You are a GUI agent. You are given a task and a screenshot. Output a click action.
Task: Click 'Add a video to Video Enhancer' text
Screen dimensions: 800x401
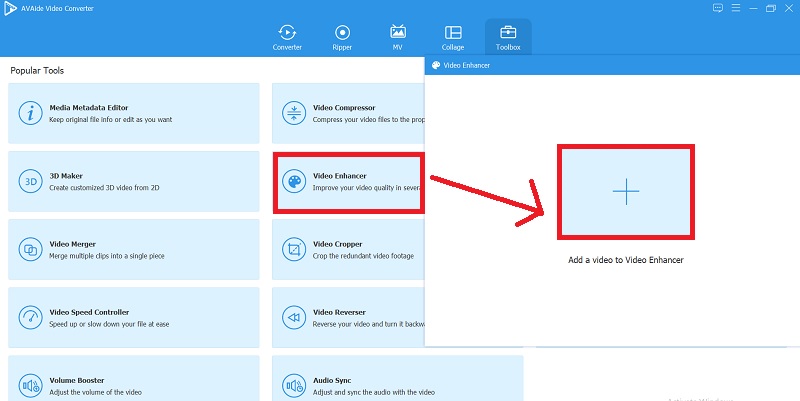click(626, 260)
